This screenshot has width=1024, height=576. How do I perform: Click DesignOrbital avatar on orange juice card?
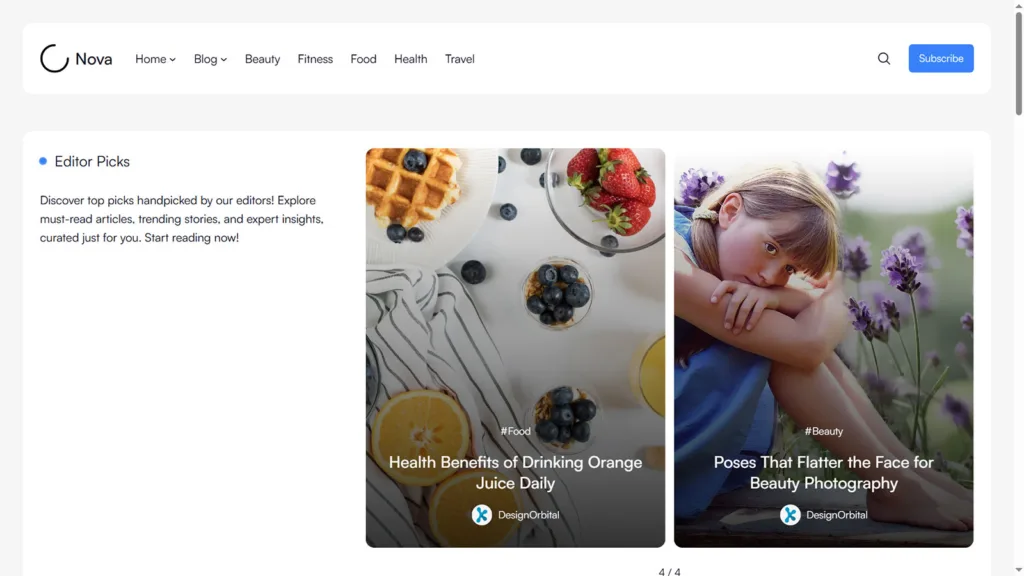coord(482,515)
